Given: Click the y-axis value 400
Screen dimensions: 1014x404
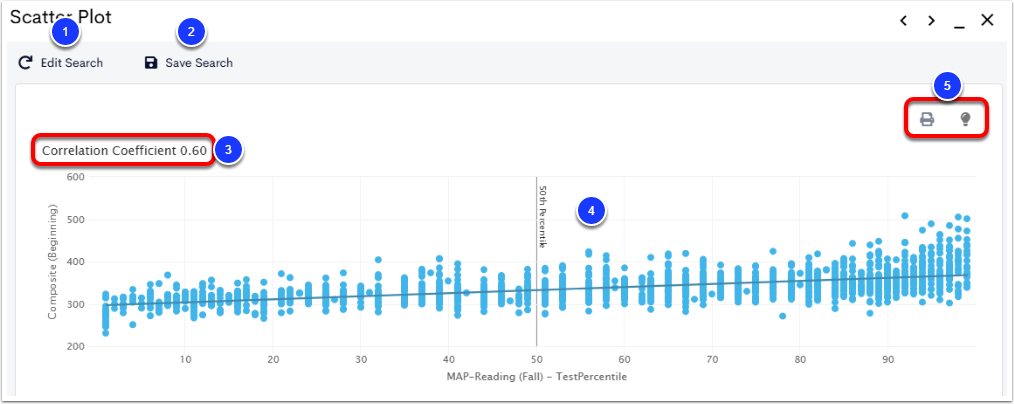Looking at the screenshot, I should coord(77,262).
